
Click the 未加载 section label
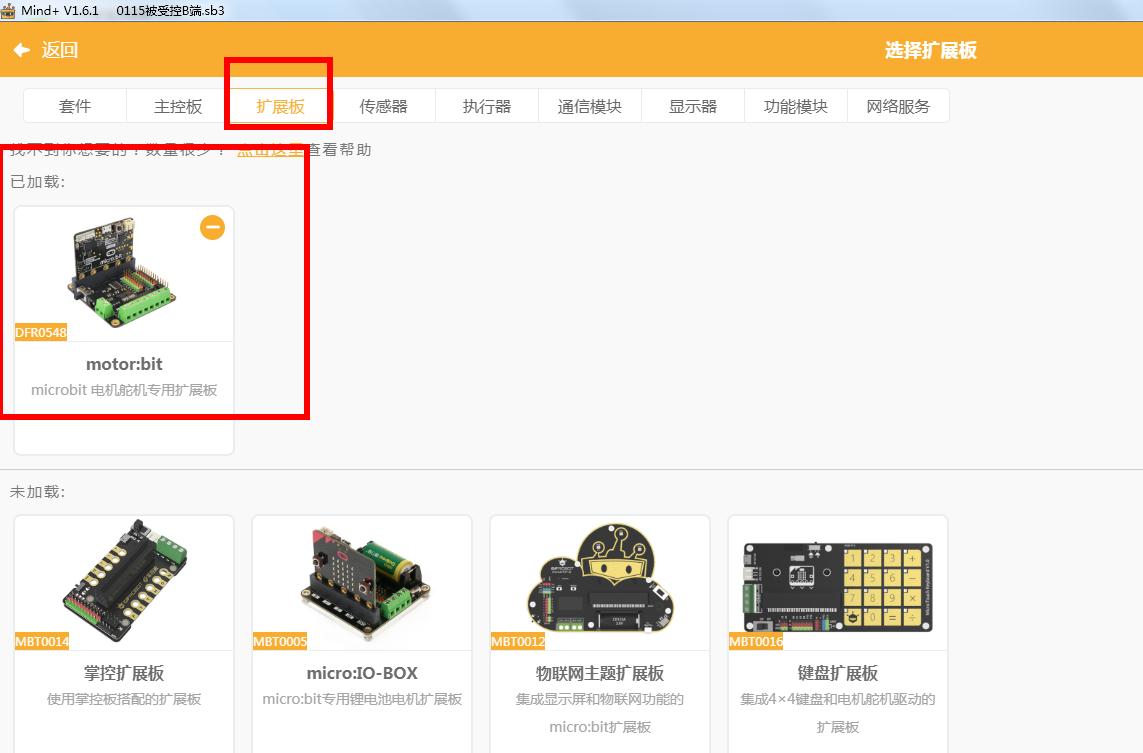tap(38, 492)
